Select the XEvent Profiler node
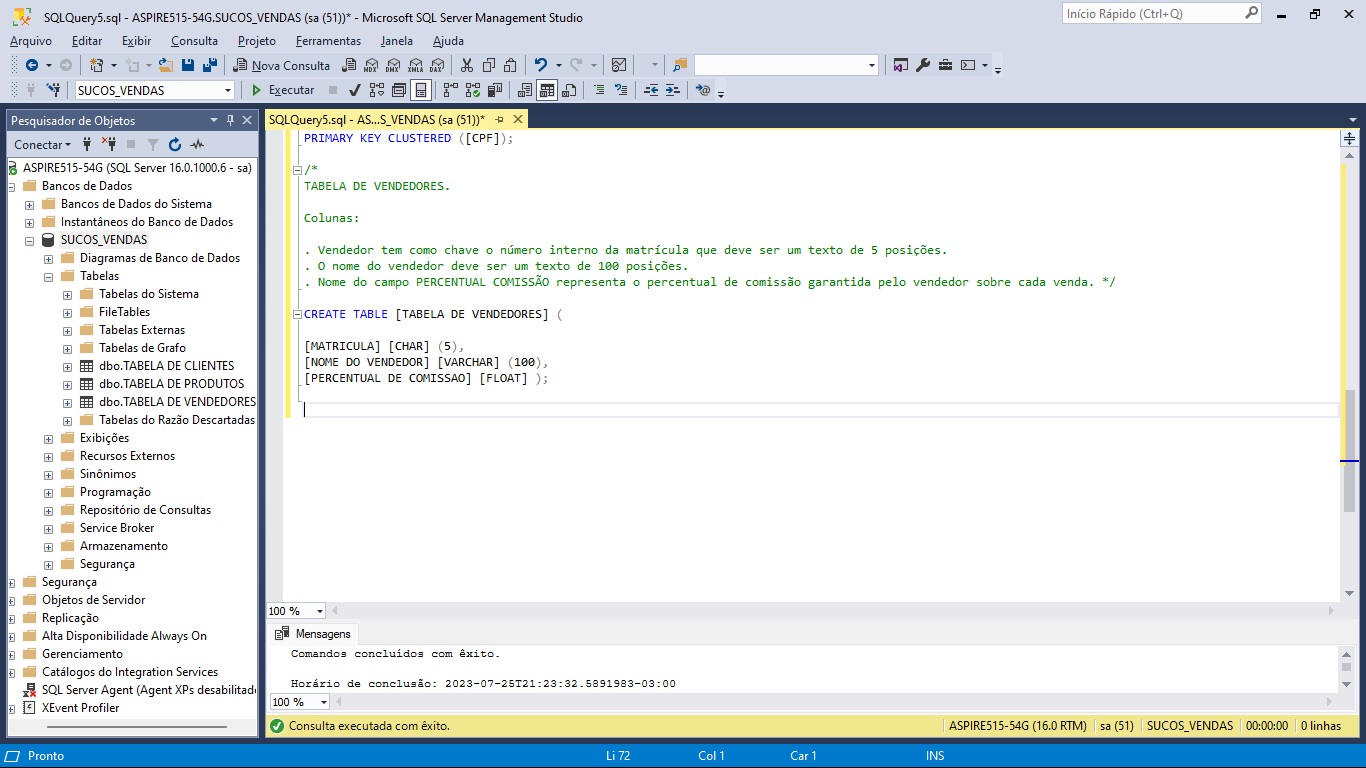 pyautogui.click(x=80, y=708)
